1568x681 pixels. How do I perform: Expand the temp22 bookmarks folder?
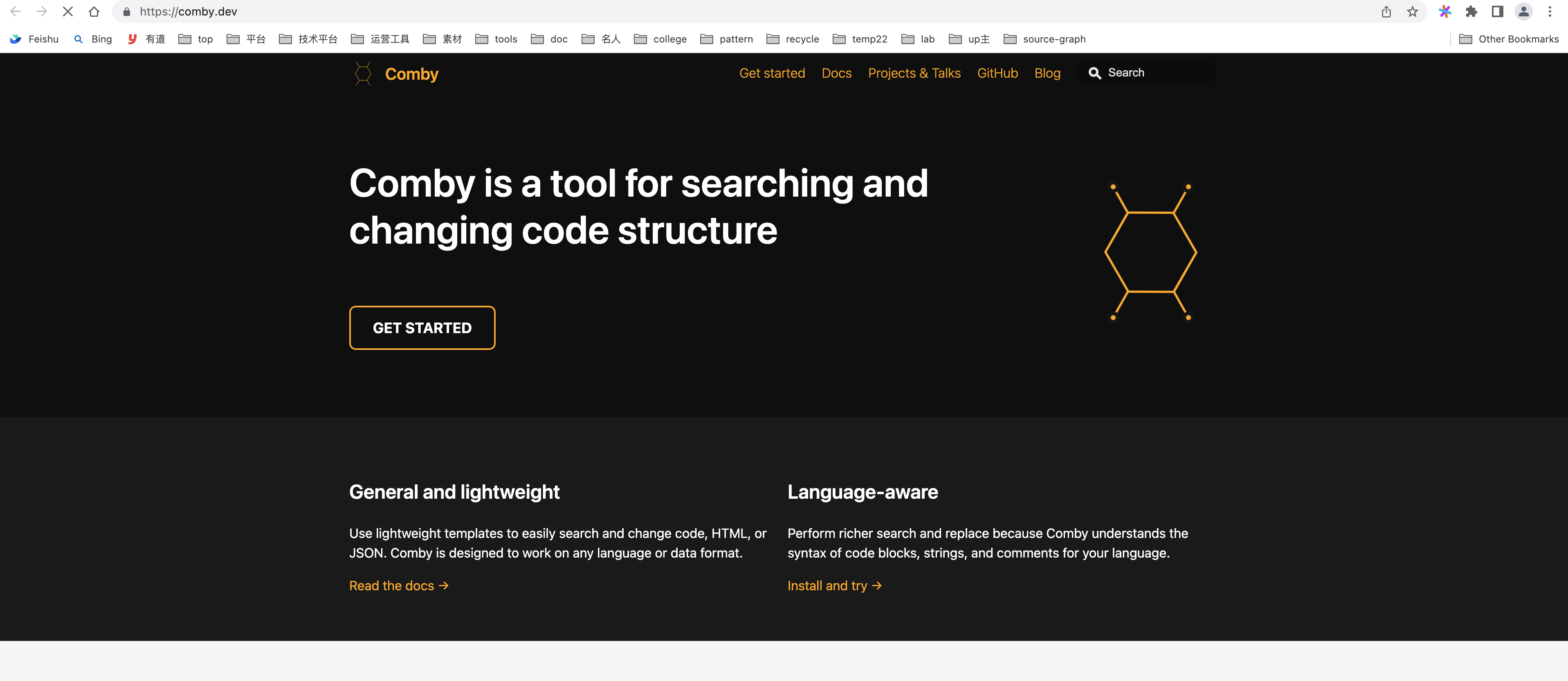point(860,39)
